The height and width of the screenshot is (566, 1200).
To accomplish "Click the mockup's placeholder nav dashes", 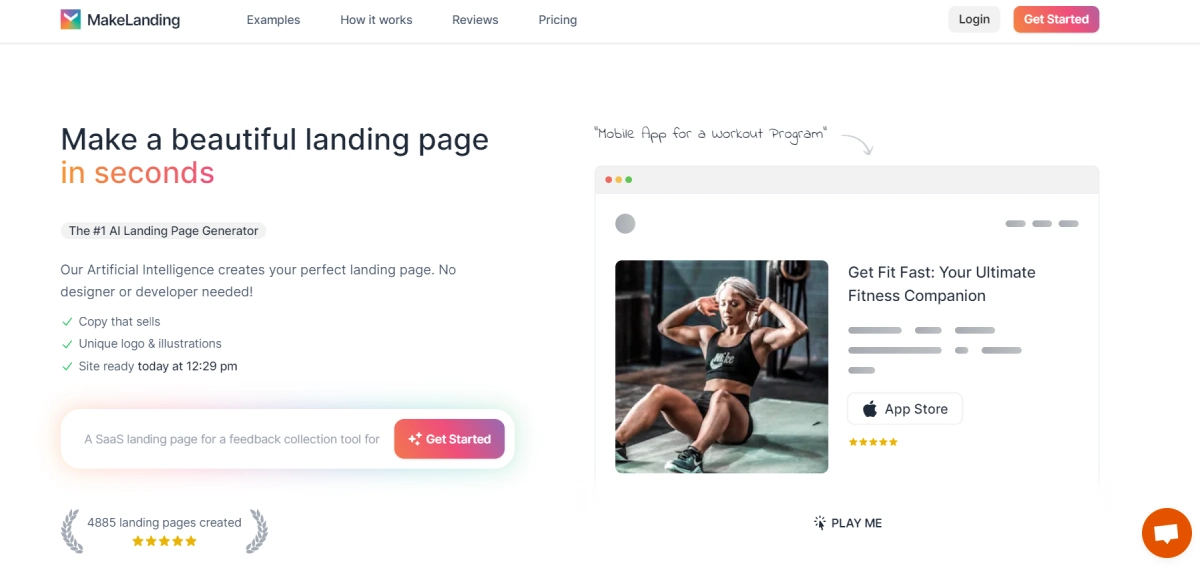I will tap(1042, 224).
